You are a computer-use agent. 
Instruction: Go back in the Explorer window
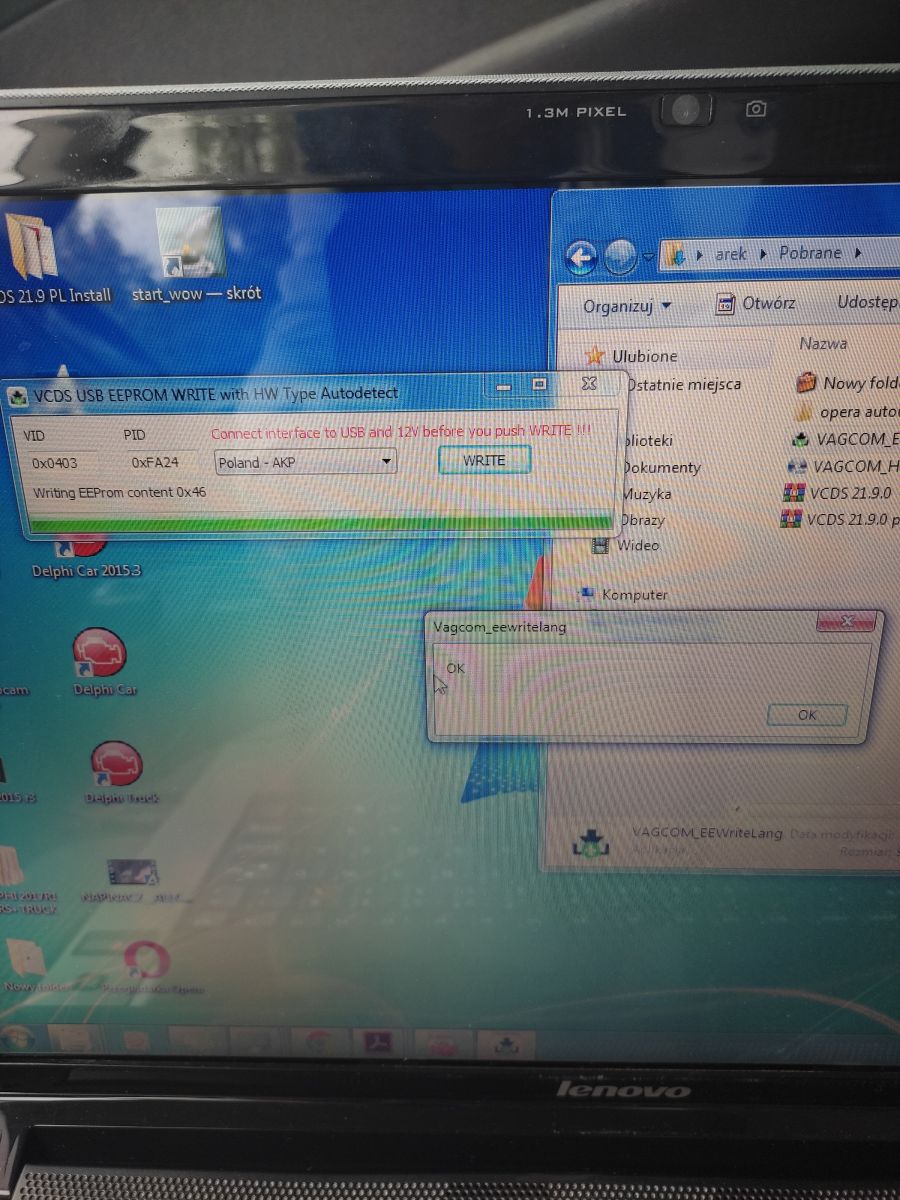click(x=581, y=257)
